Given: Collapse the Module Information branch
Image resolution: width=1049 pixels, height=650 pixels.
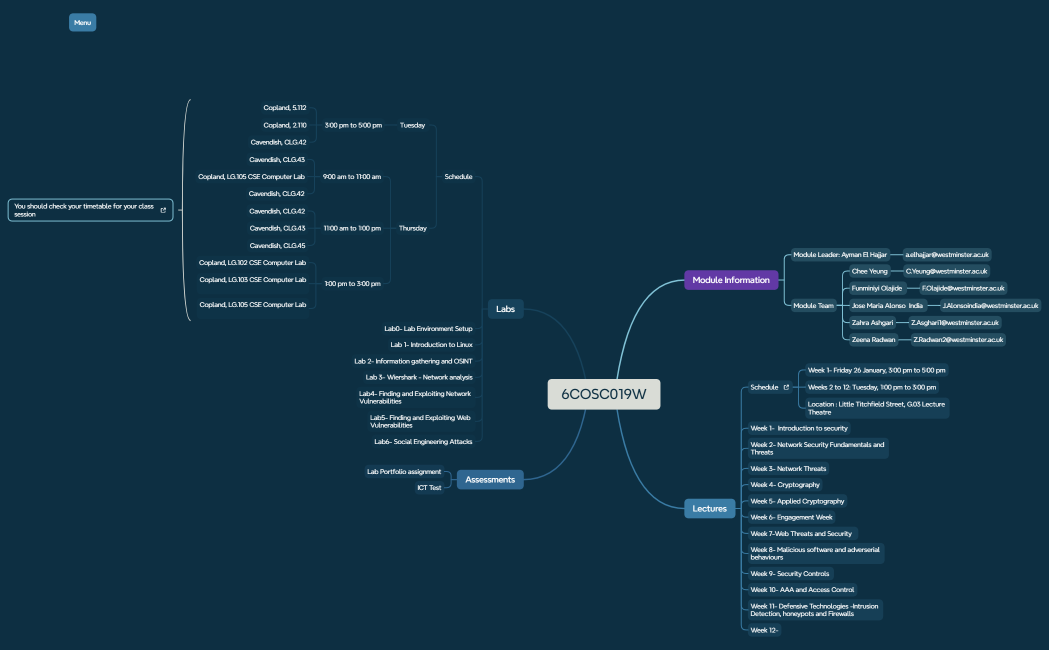Looking at the screenshot, I should point(731,280).
